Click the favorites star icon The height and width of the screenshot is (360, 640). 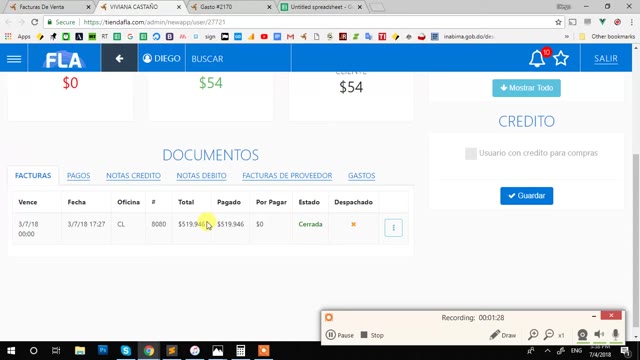(561, 59)
